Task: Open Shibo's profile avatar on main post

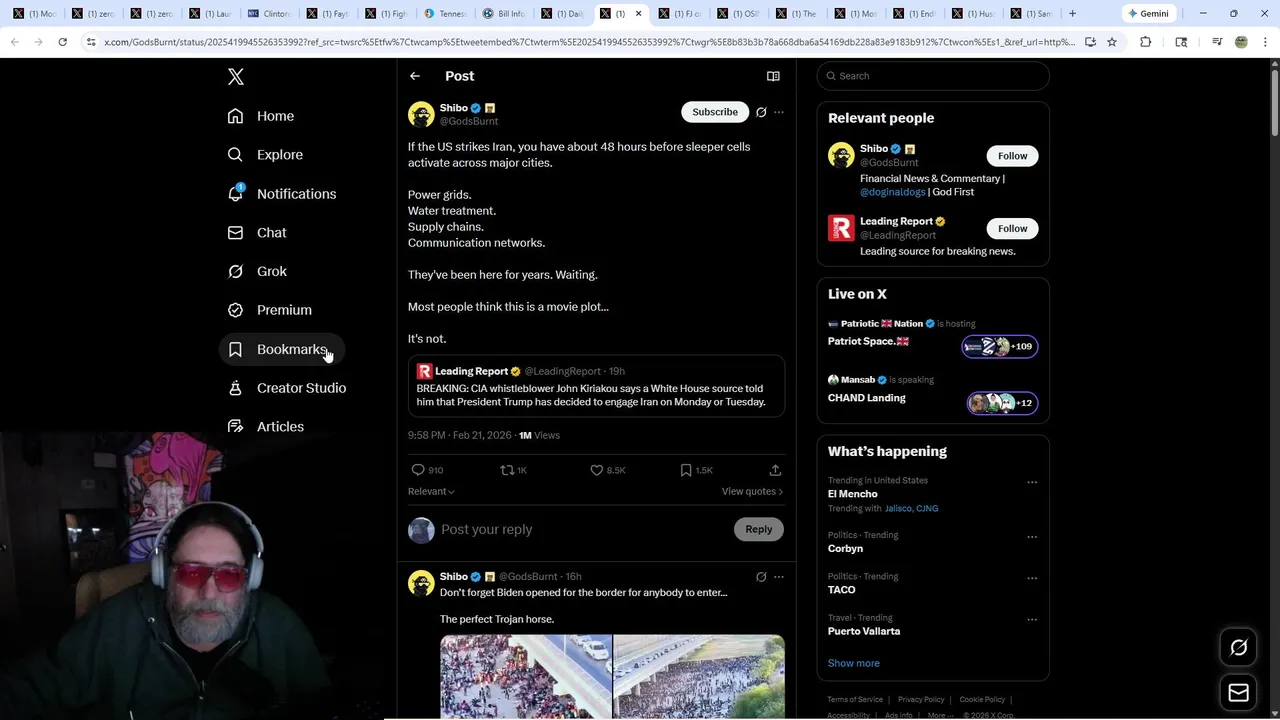Action: pos(421,114)
